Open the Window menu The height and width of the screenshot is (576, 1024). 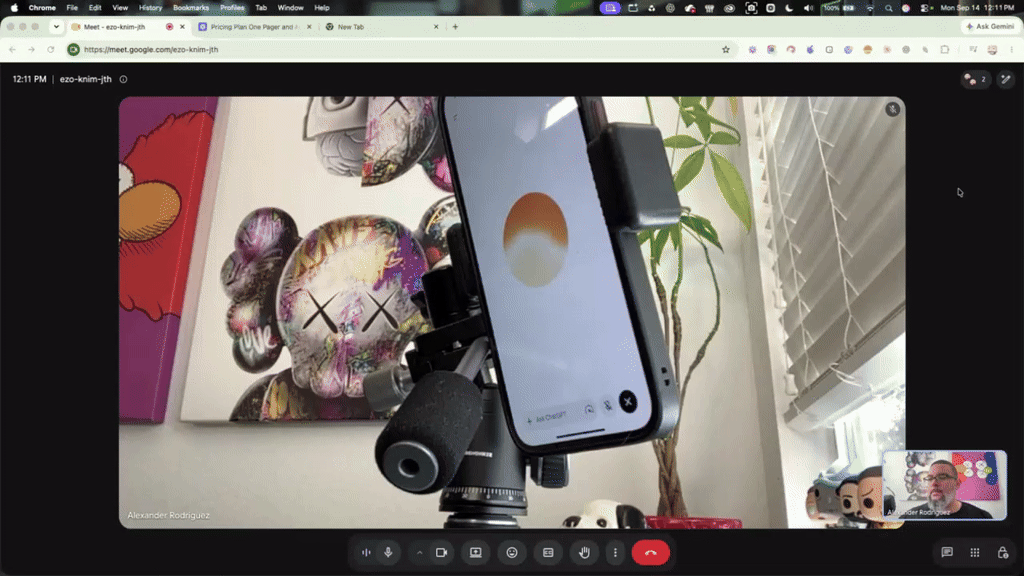point(291,8)
